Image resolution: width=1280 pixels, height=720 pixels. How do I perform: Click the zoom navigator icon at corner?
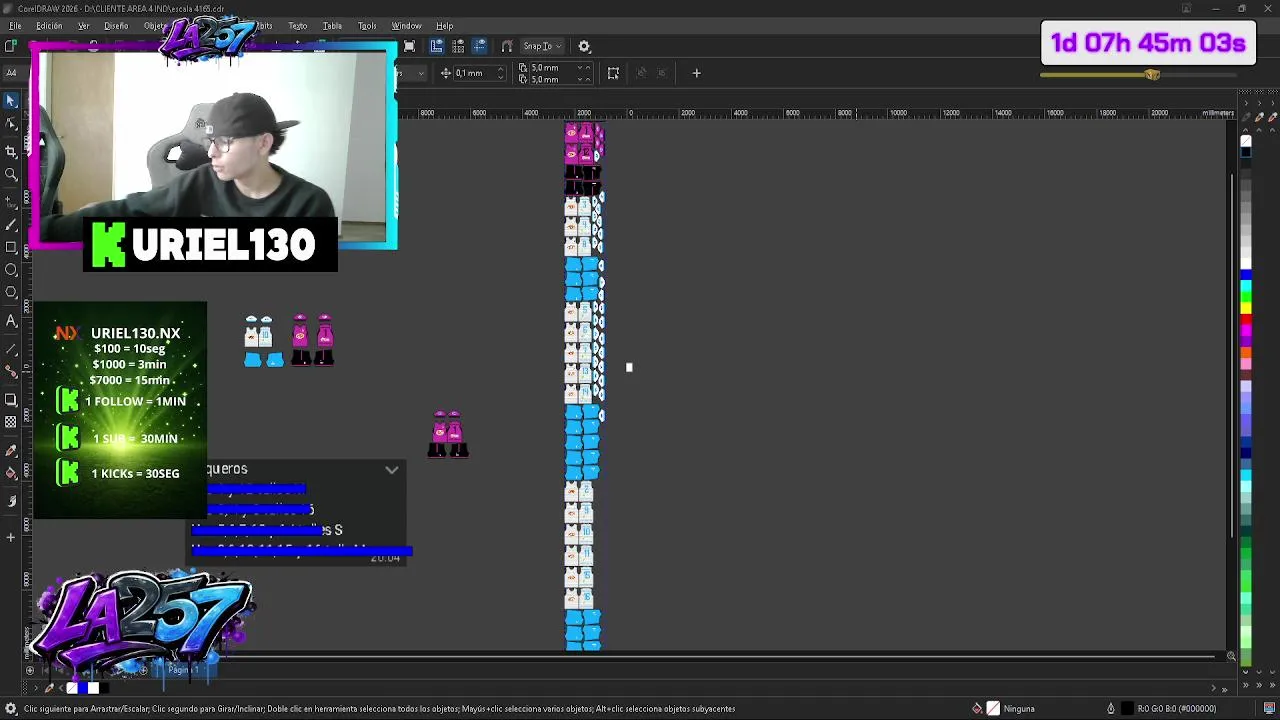[x=1231, y=657]
